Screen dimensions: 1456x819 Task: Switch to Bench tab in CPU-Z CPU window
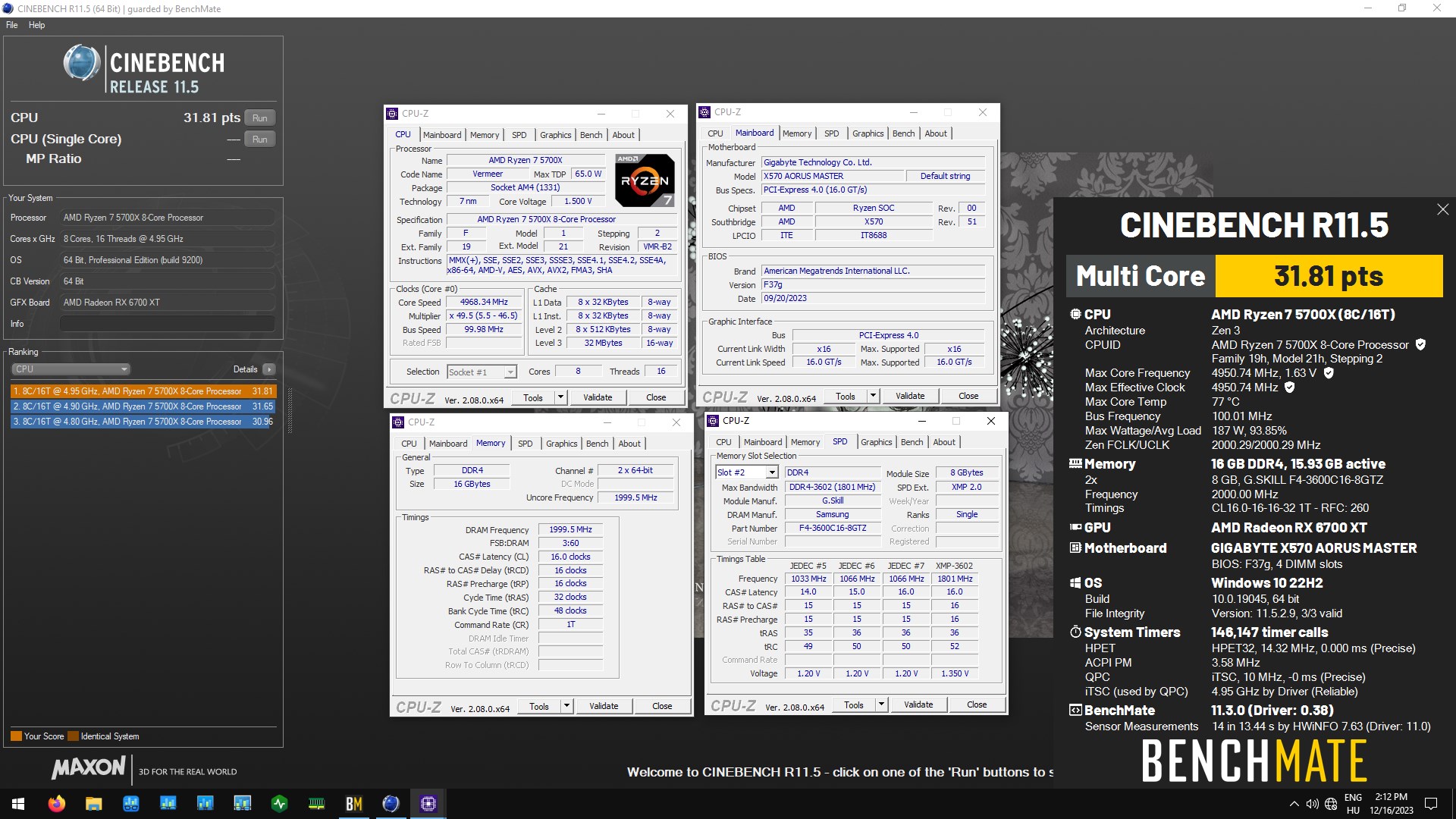point(591,135)
